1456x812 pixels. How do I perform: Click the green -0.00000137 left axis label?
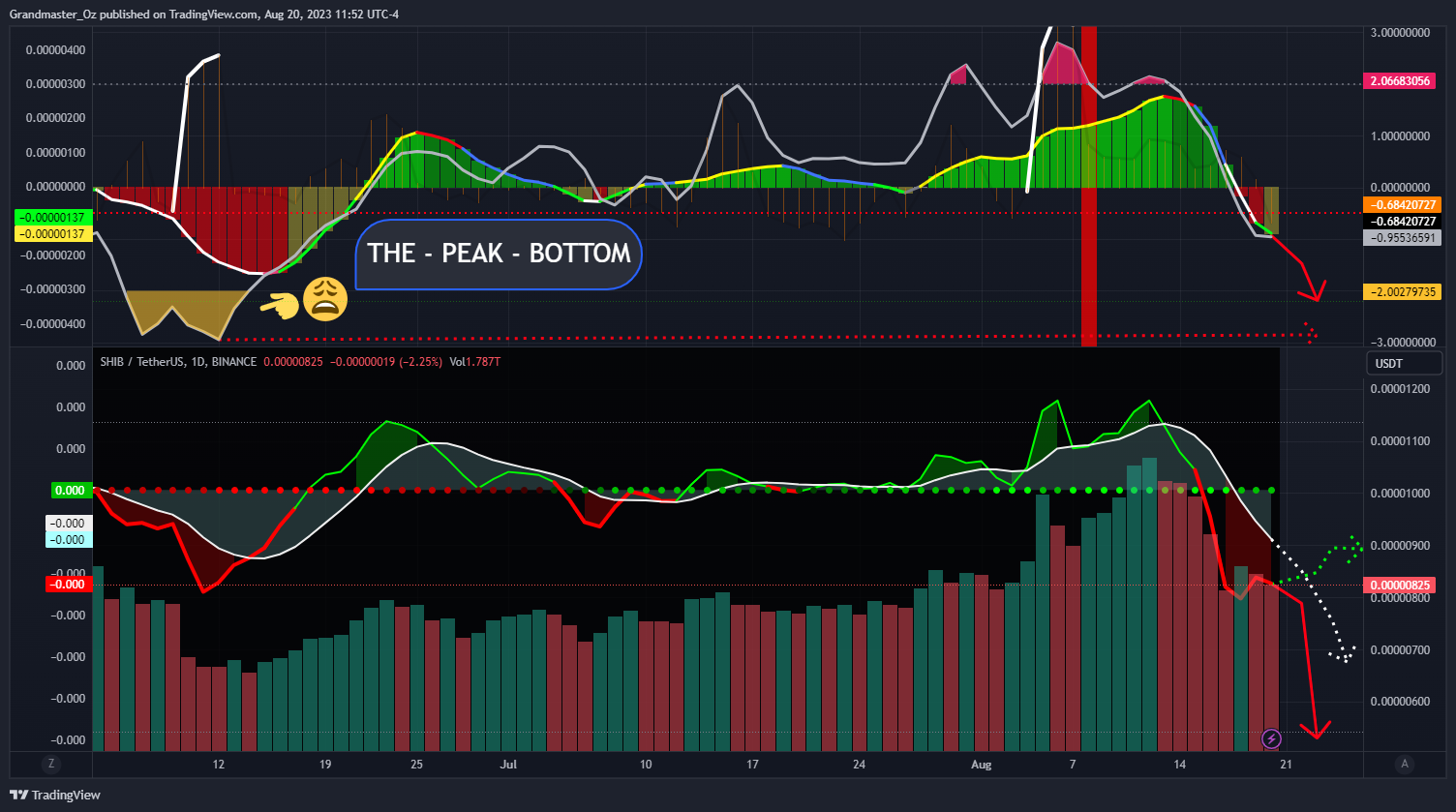tap(54, 218)
